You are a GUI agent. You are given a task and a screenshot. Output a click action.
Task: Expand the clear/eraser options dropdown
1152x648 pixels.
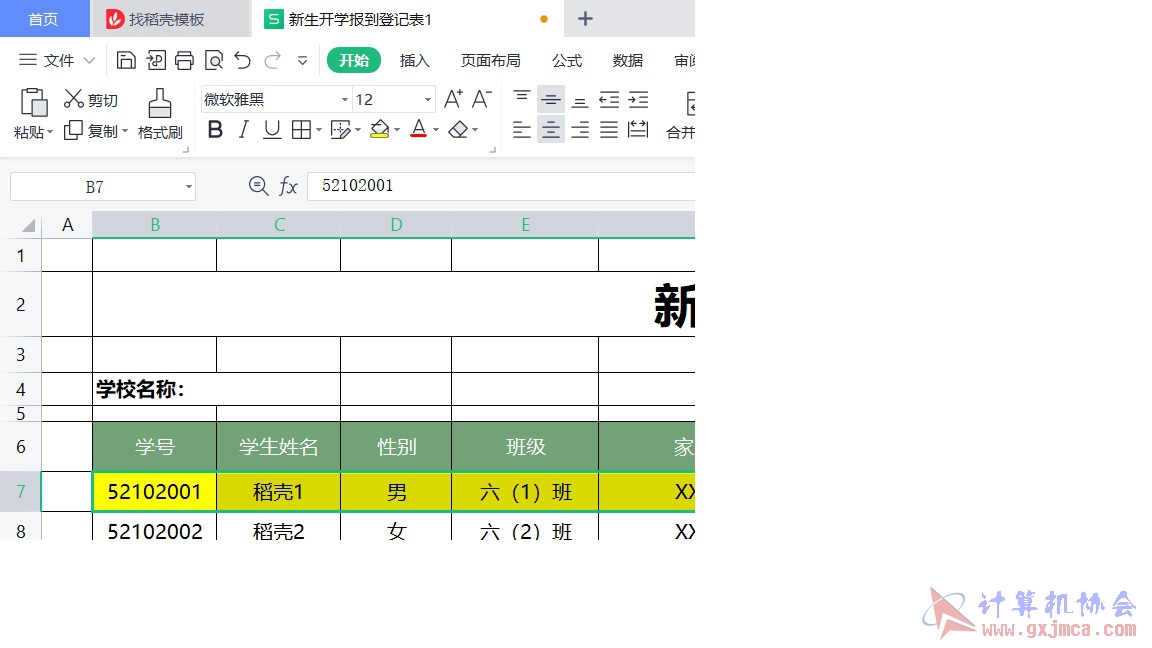coord(475,130)
